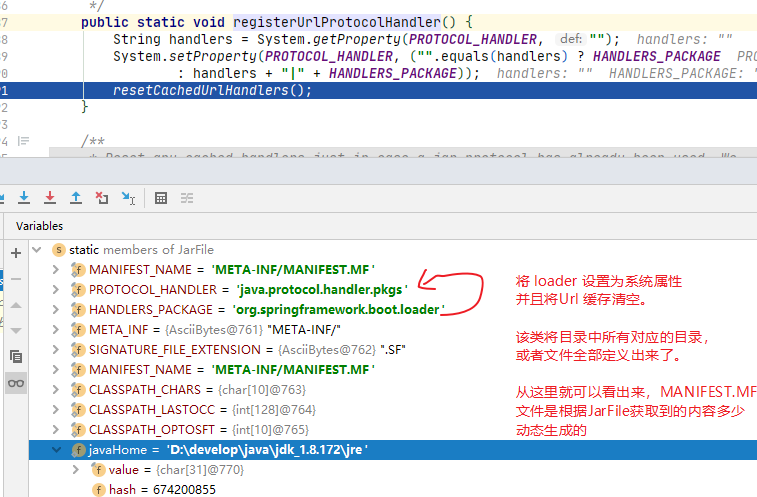Image resolution: width=757 pixels, height=497 pixels.
Task: Collapse the static members of JarFile node
Action: [x=37, y=250]
